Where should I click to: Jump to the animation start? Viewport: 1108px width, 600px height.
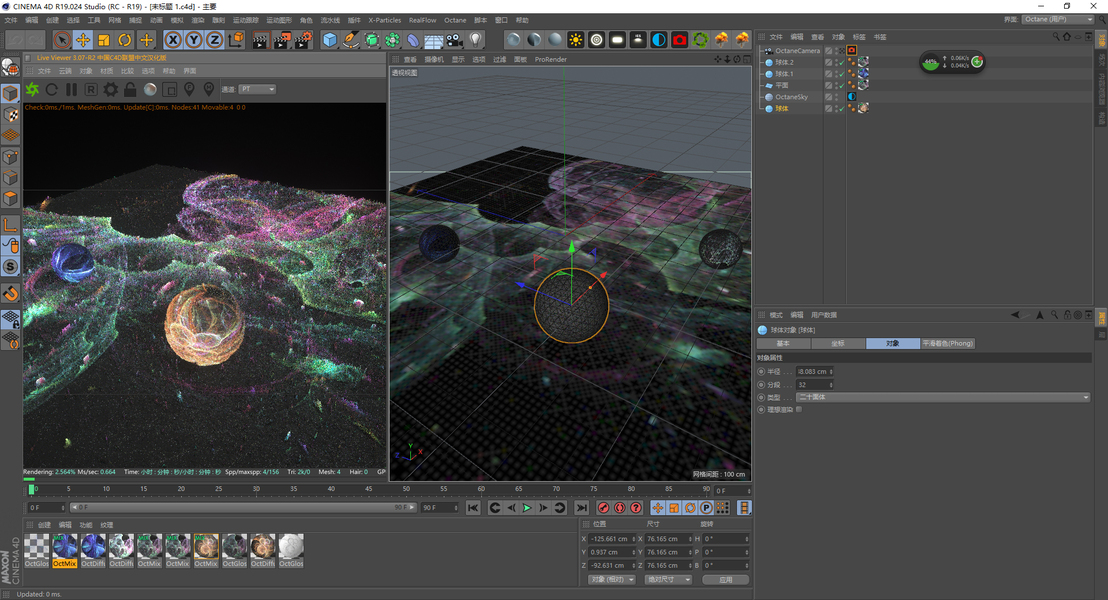473,507
